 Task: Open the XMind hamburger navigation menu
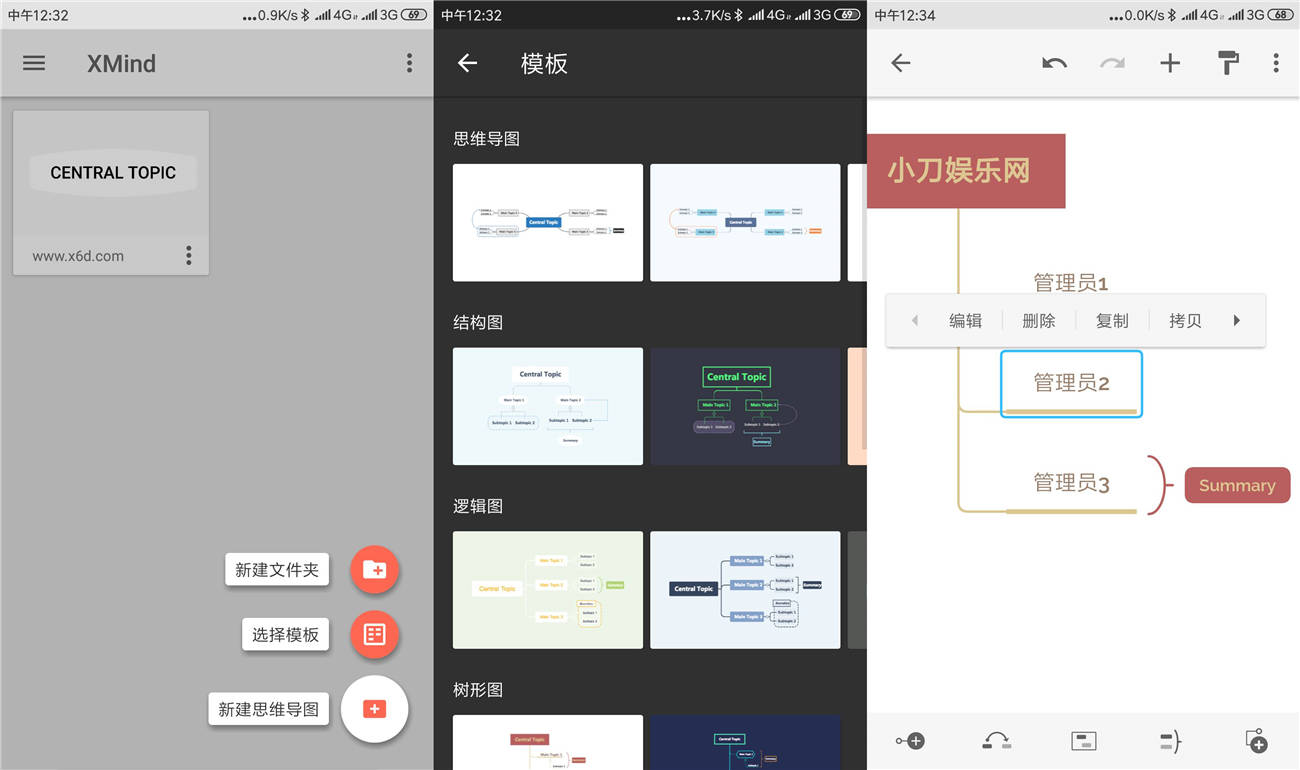click(x=34, y=63)
